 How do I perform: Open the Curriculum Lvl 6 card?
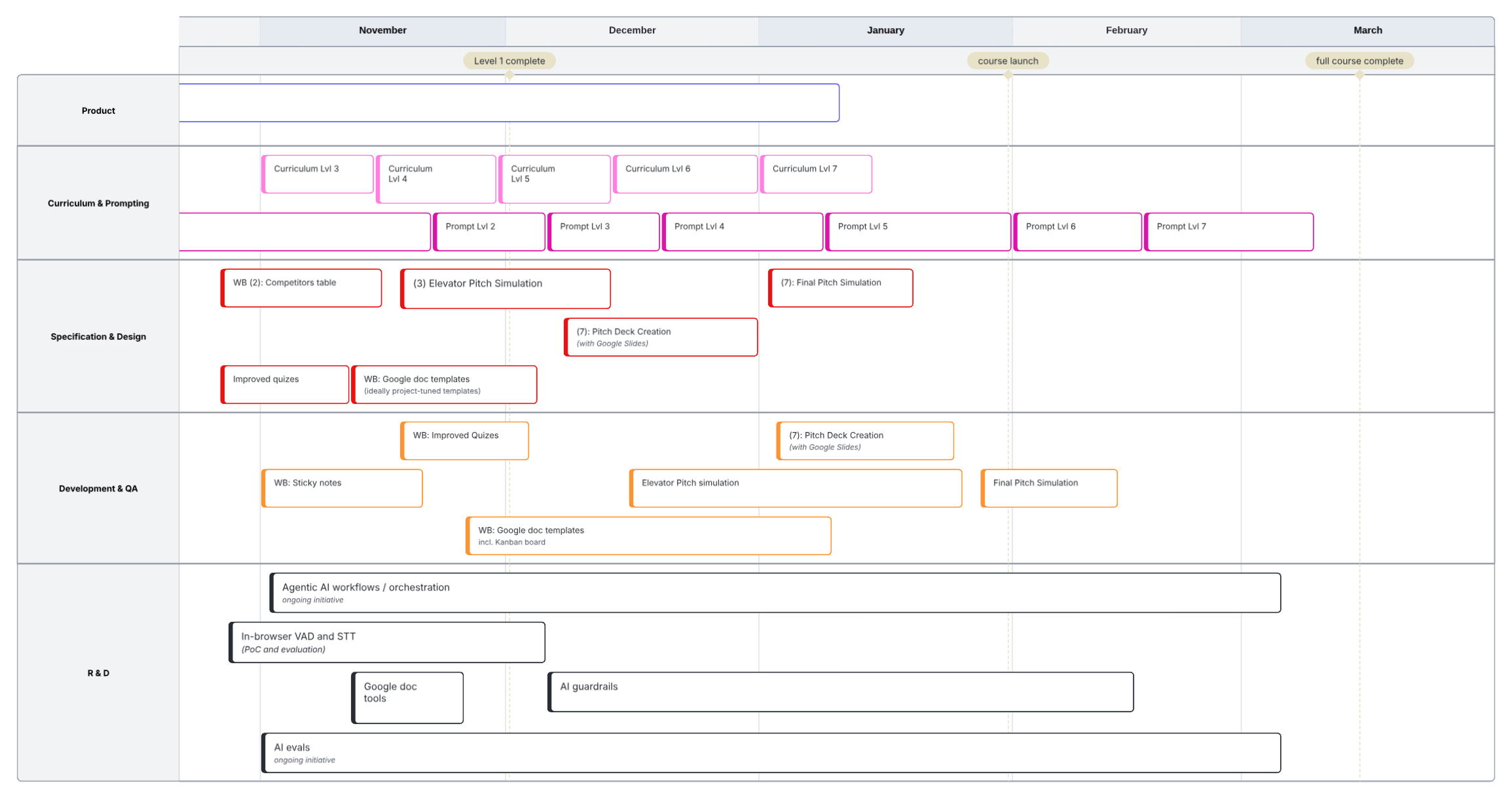click(686, 174)
